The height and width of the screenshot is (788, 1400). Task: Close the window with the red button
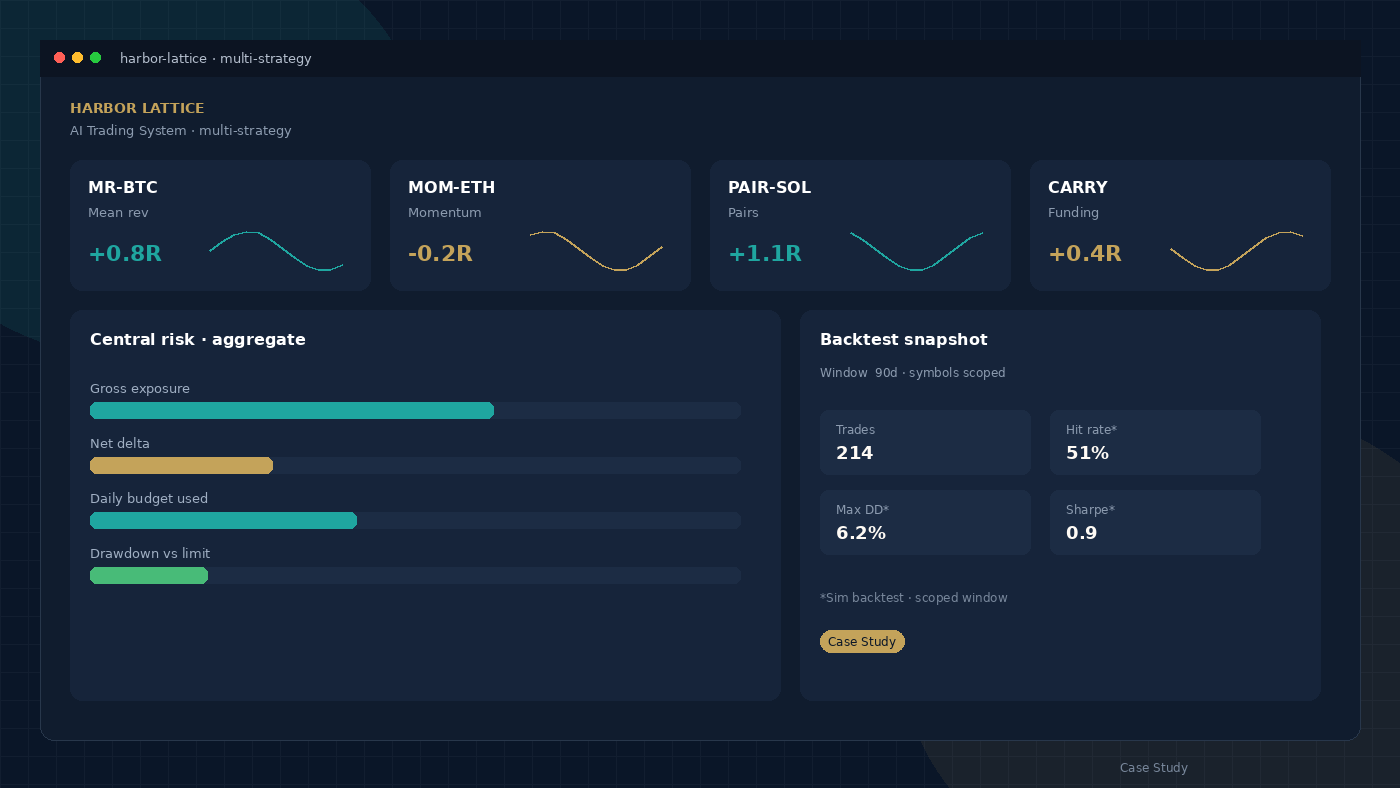(59, 58)
